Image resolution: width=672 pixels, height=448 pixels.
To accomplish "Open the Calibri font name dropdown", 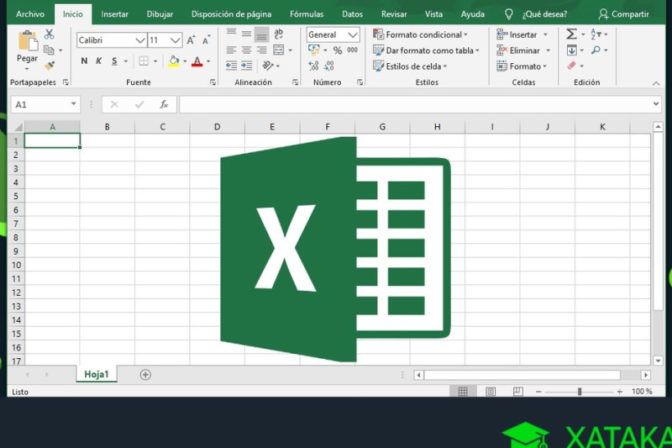I will (140, 40).
